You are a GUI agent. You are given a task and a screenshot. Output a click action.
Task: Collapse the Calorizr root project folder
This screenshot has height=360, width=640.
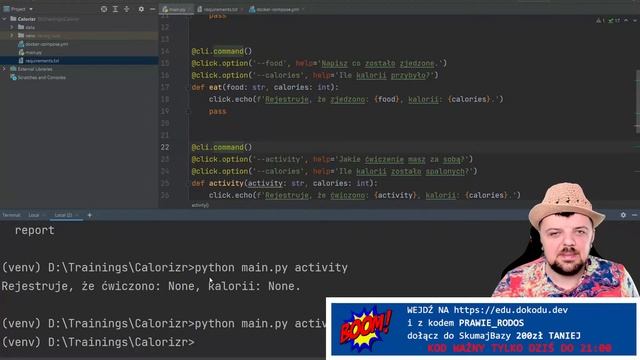4,19
